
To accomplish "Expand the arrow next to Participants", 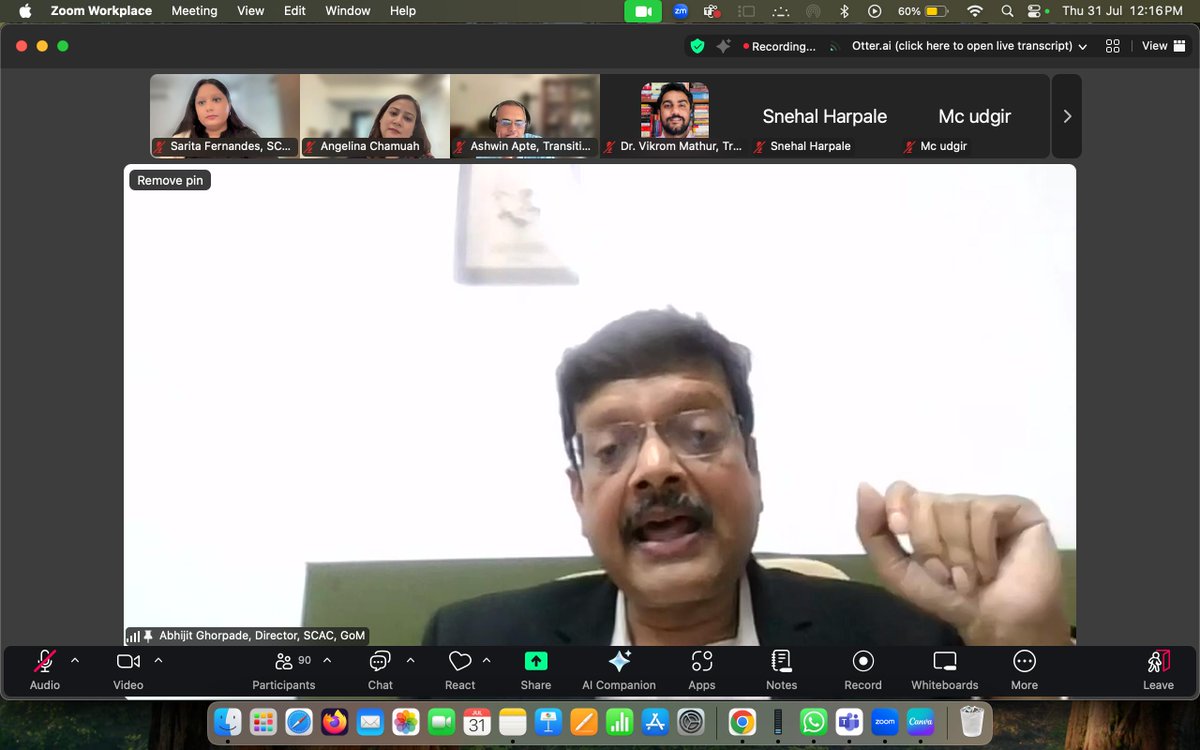I will (x=327, y=660).
